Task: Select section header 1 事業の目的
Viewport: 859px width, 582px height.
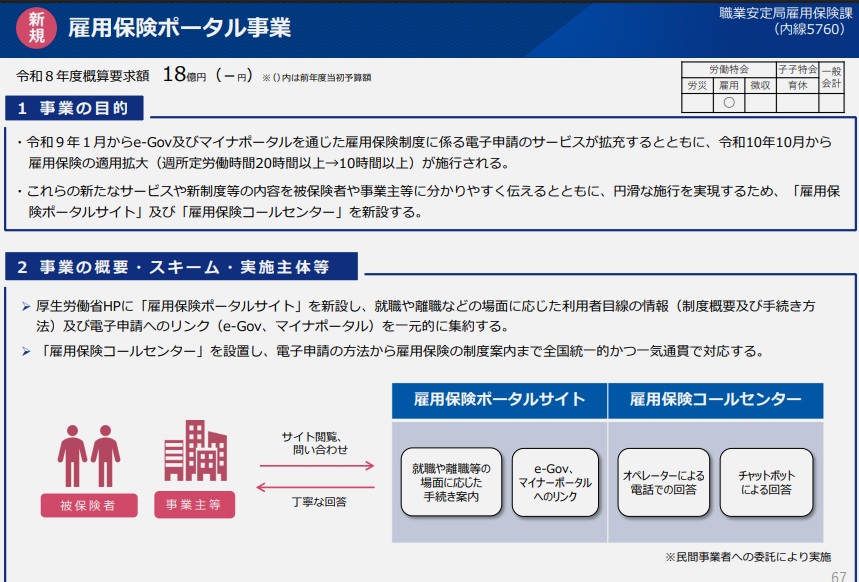Action: click(x=80, y=108)
